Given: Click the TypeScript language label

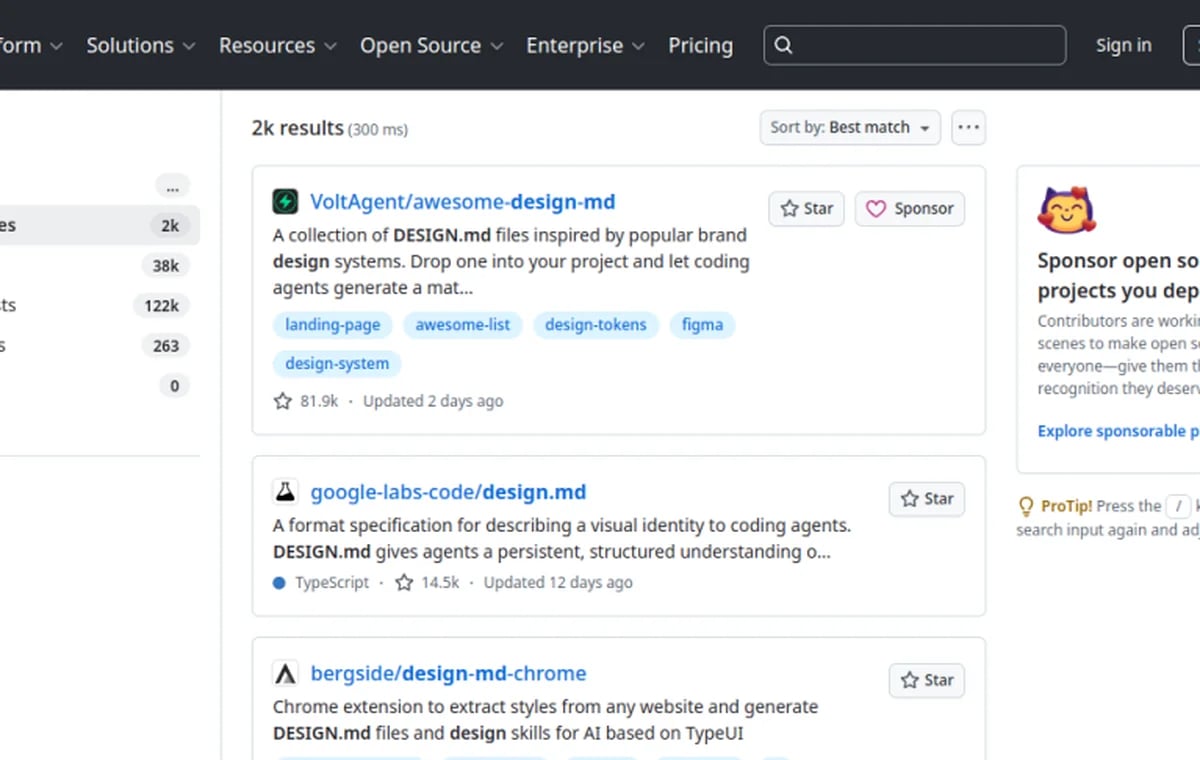Looking at the screenshot, I should tap(332, 582).
